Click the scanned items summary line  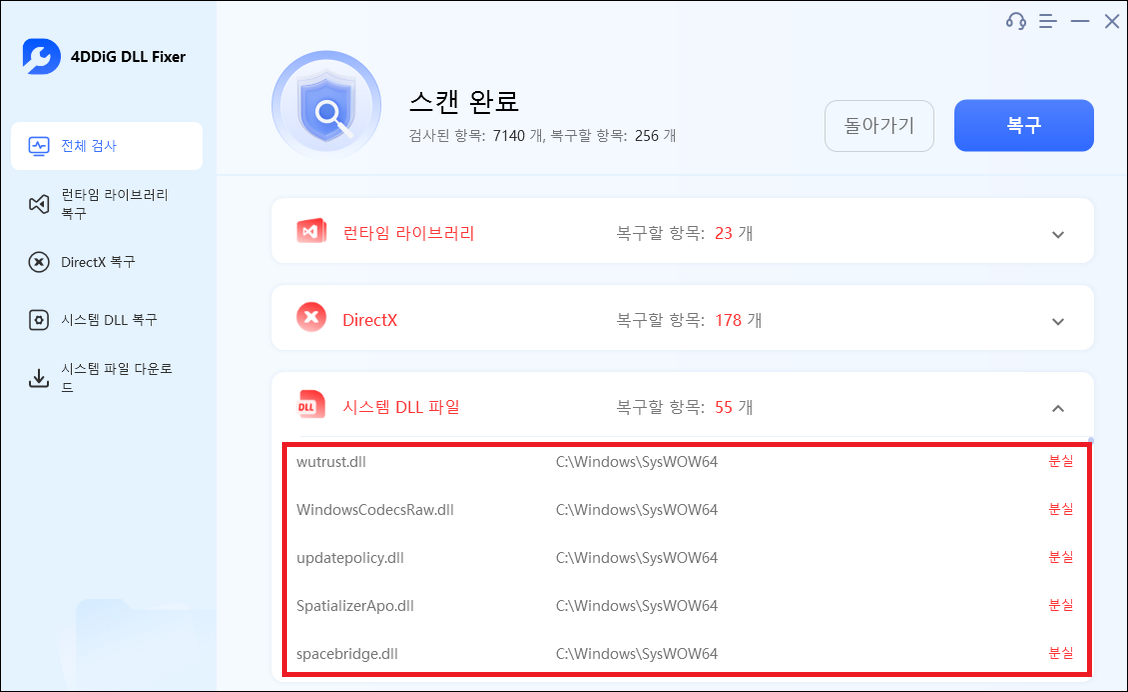(x=542, y=136)
